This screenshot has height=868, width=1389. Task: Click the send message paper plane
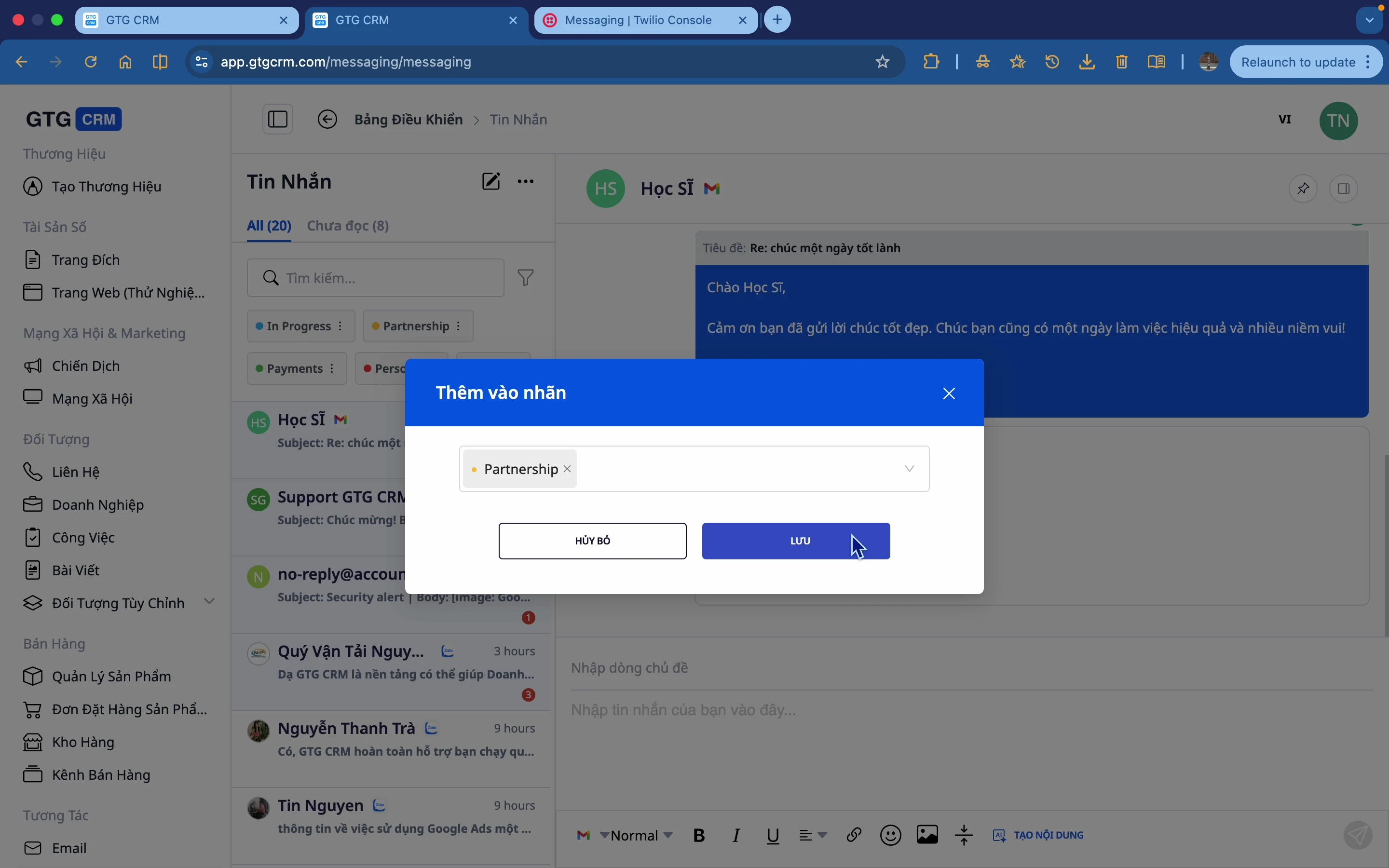point(1359,835)
